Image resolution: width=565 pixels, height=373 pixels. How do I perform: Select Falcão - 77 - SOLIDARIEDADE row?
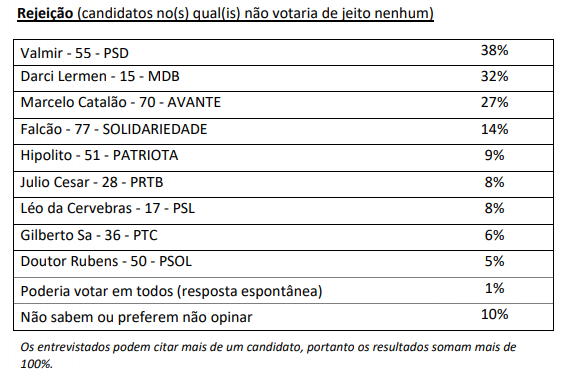point(283,131)
